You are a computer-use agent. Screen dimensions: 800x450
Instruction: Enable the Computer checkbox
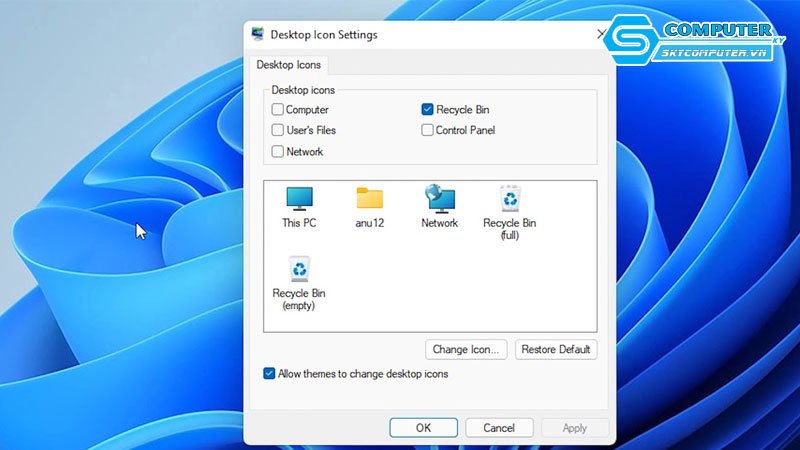pos(278,109)
